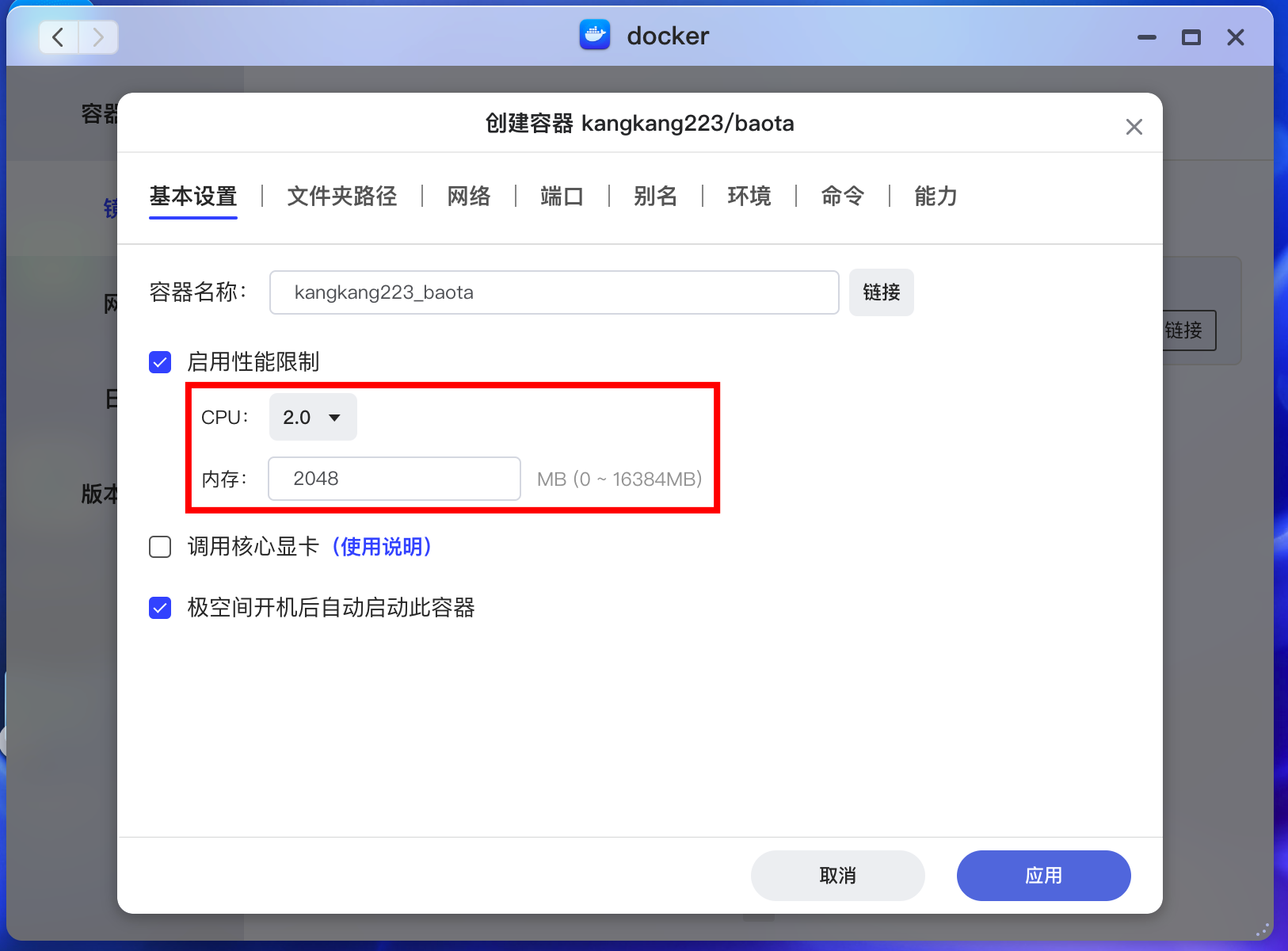Open the 端口 tab
Viewport: 1288px width, 951px height.
click(562, 196)
